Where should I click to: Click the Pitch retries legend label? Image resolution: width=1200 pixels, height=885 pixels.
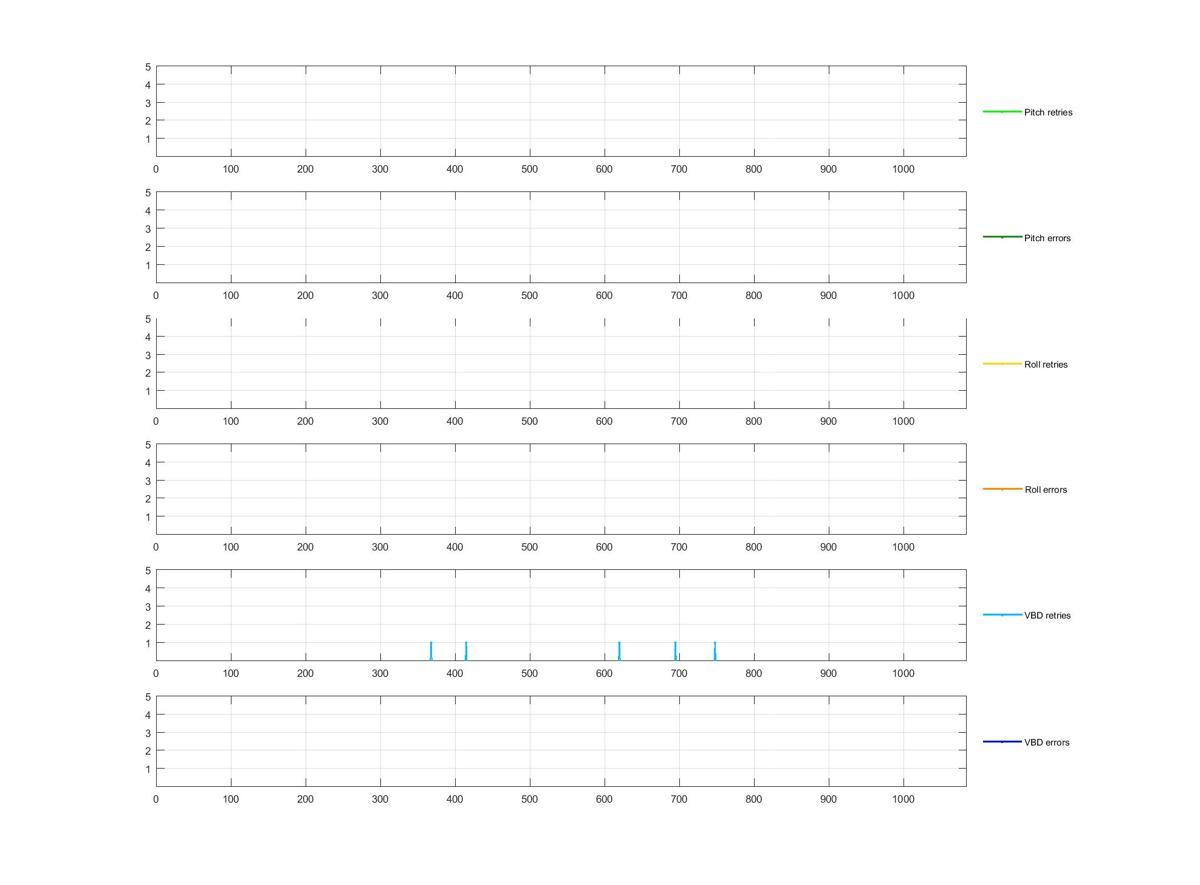[1048, 112]
